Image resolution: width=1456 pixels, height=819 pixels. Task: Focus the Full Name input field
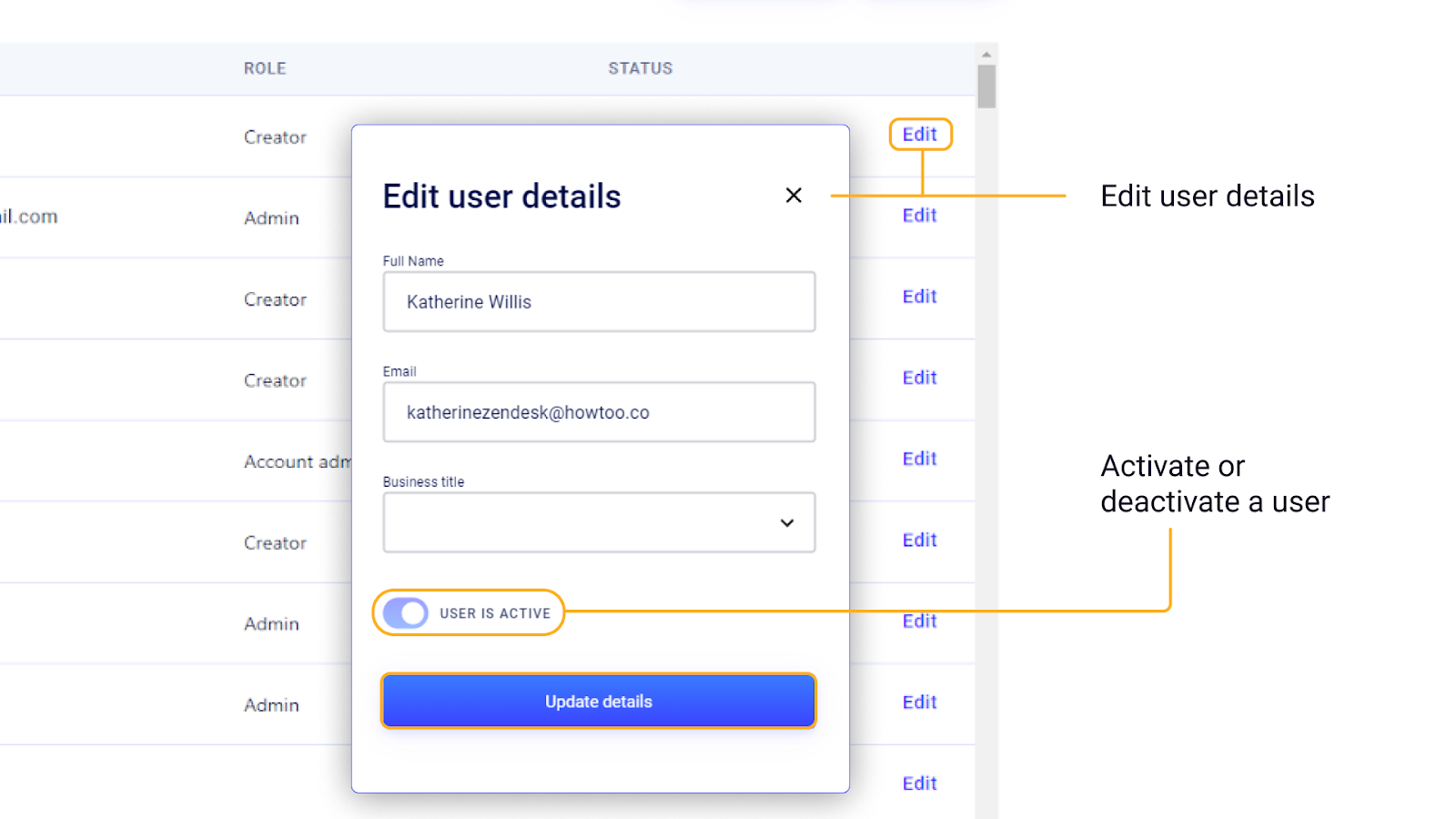point(599,302)
